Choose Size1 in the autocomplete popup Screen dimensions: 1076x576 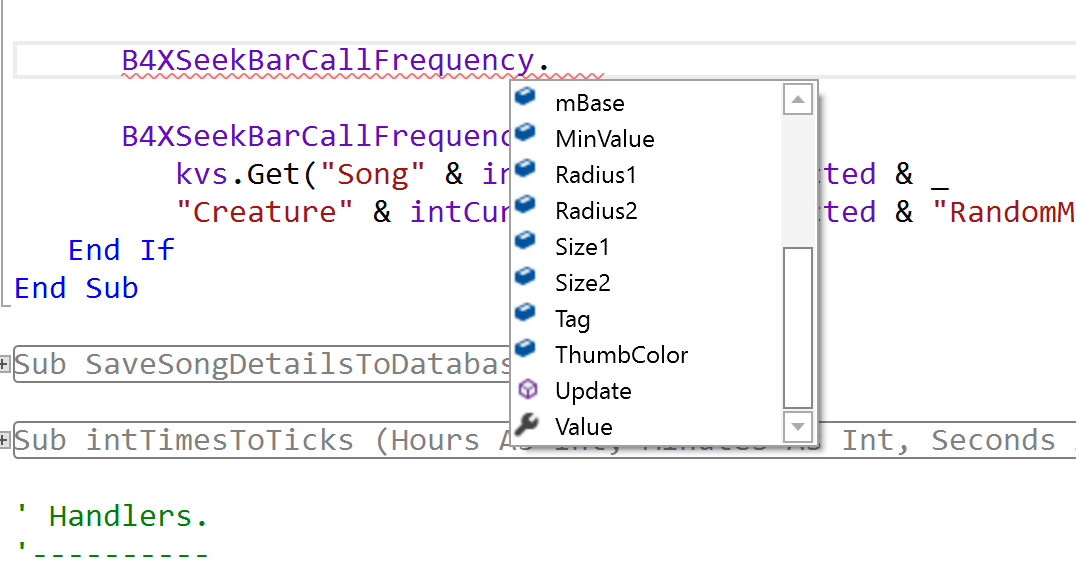click(582, 247)
